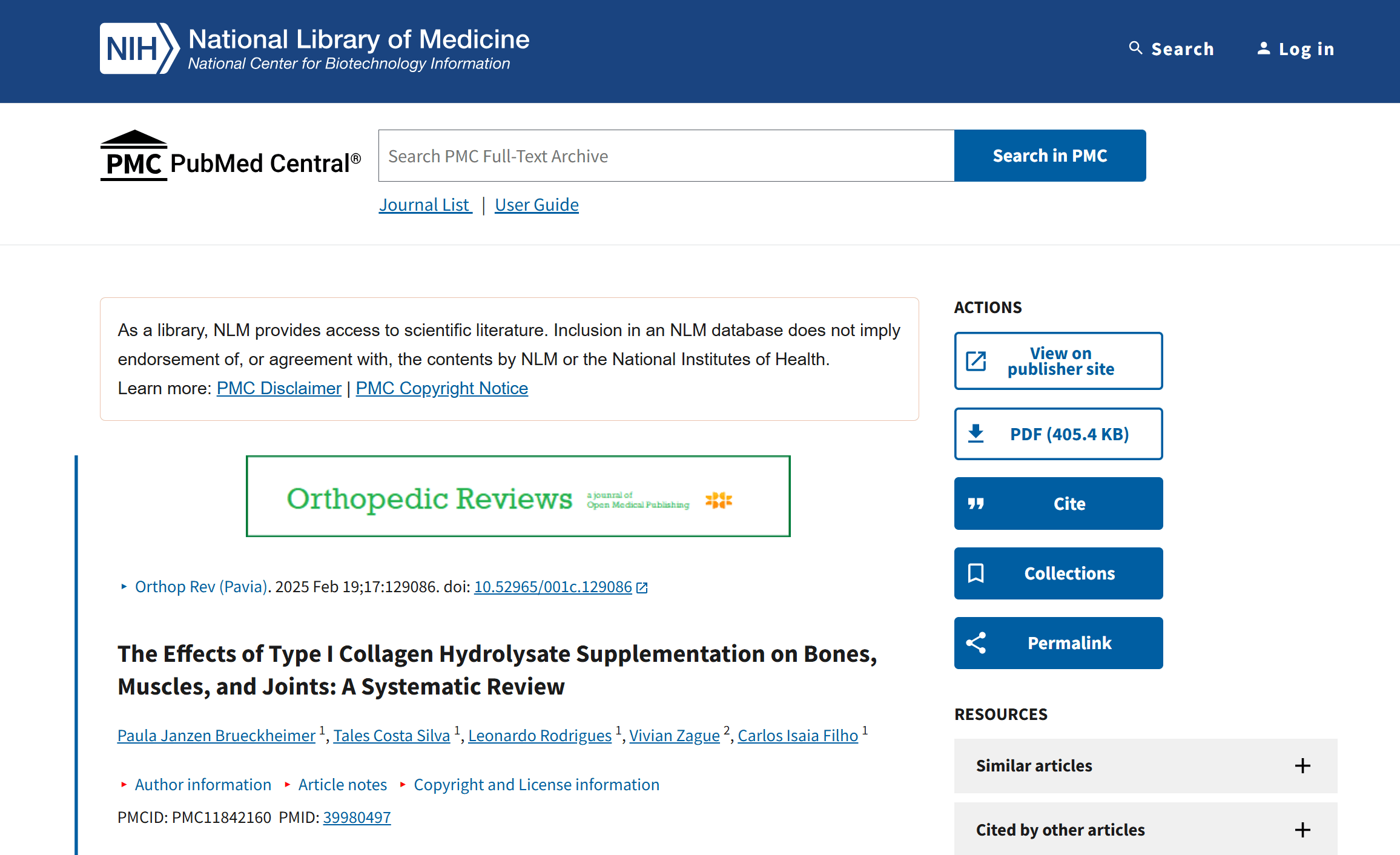Open the DOI link 10.52965/001c.129086
Image resolution: width=1400 pixels, height=855 pixels.
tap(553, 587)
